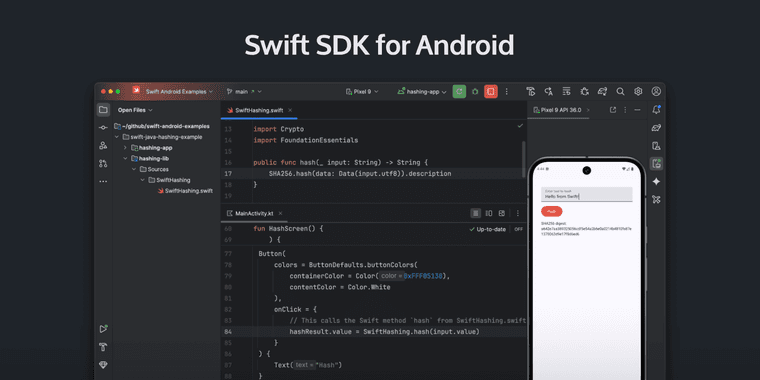760x380 pixels.
Task: Open the main git branch dropdown
Action: (244, 91)
